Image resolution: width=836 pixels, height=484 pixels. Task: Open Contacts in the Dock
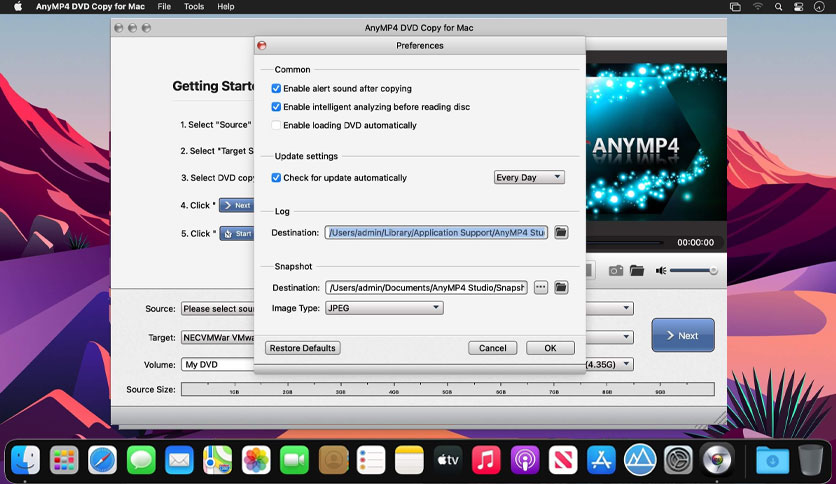click(x=333, y=459)
